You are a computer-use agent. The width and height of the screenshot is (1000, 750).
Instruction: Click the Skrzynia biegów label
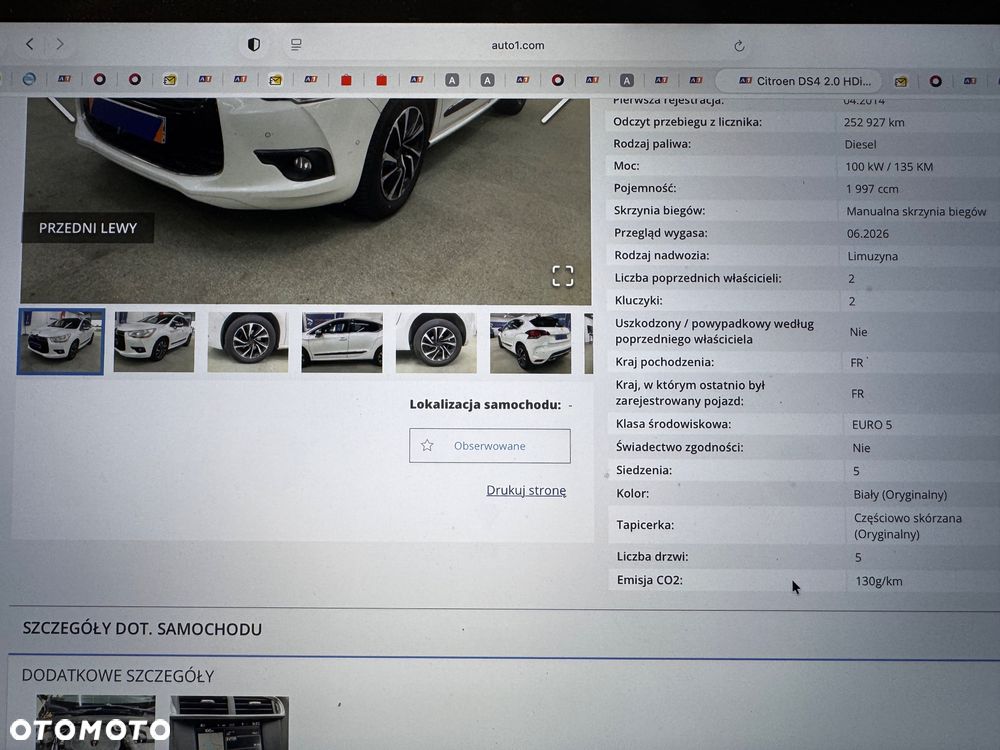[x=659, y=210]
